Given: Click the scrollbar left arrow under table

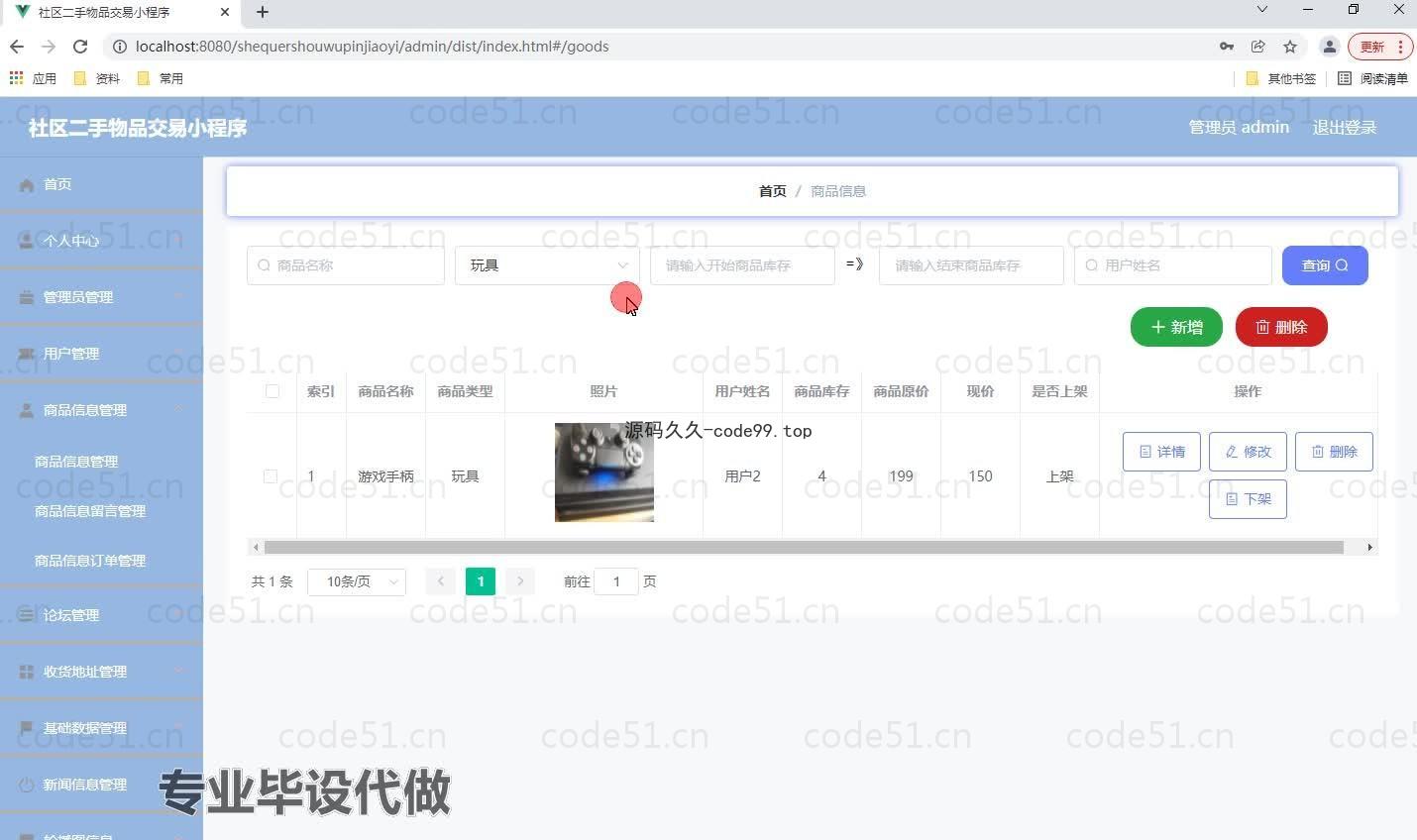Looking at the screenshot, I should [256, 547].
